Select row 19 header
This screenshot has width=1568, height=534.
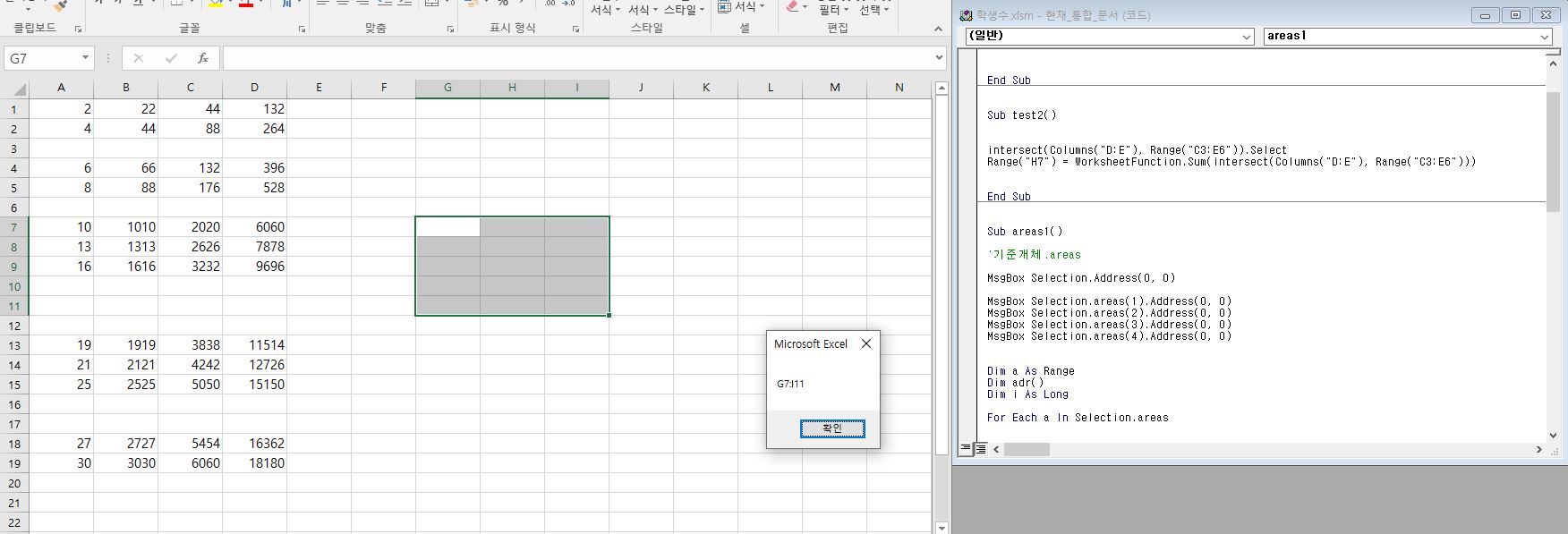click(14, 463)
